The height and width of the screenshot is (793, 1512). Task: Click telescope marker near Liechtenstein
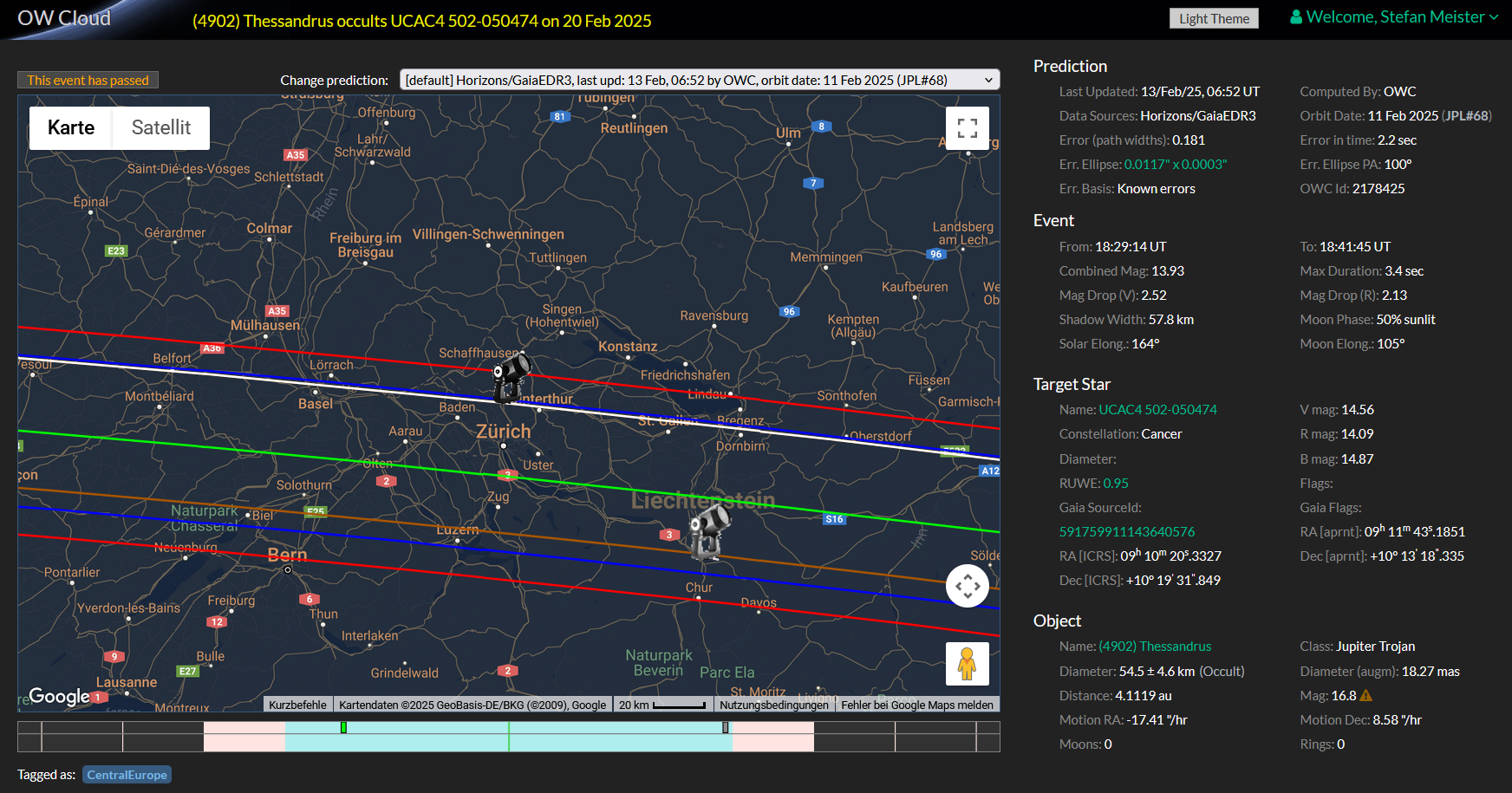tap(708, 532)
